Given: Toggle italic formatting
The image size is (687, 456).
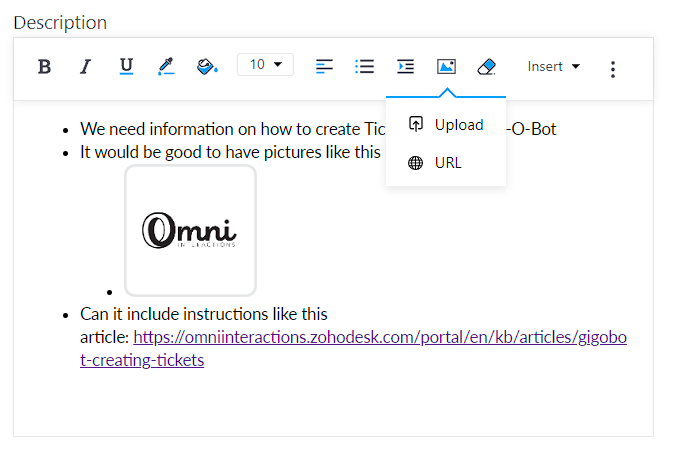Looking at the screenshot, I should (x=85, y=67).
